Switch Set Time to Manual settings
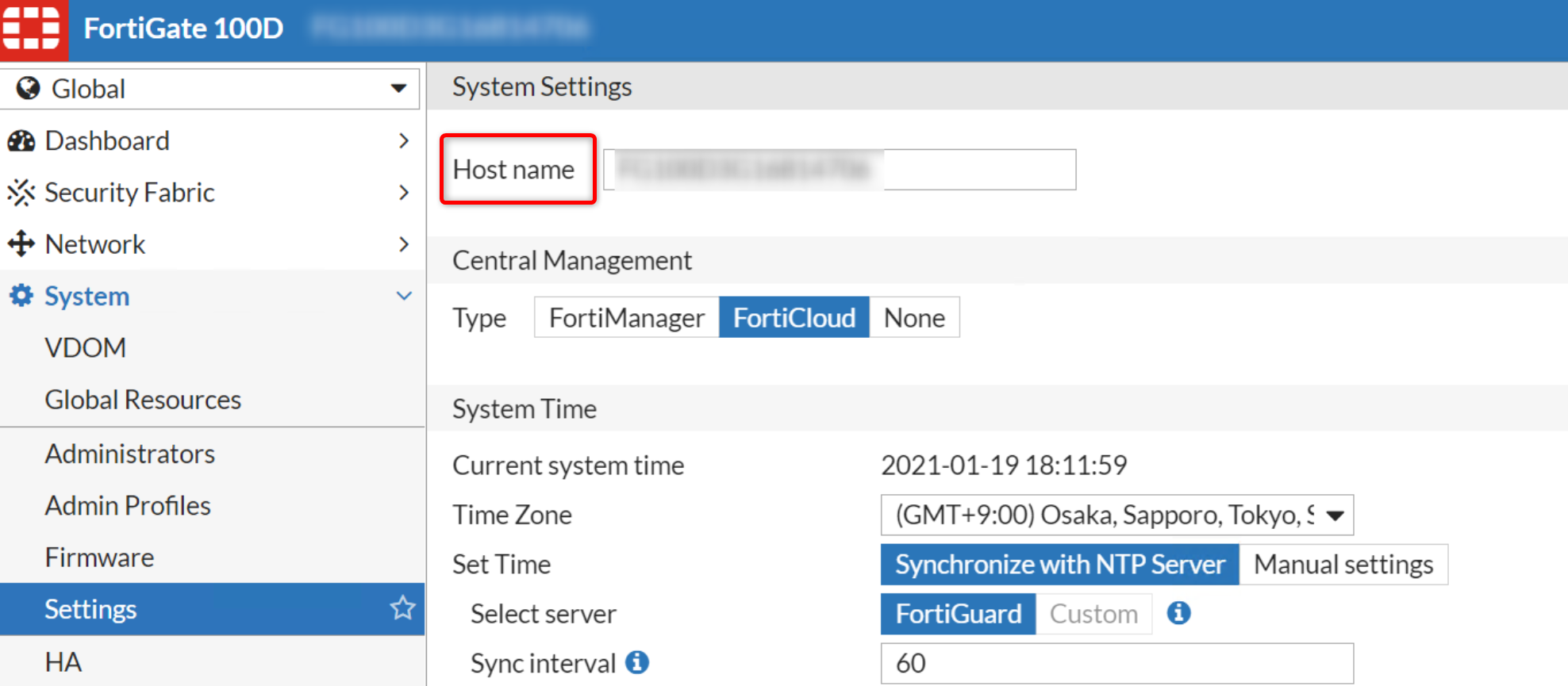 pyautogui.click(x=1343, y=565)
